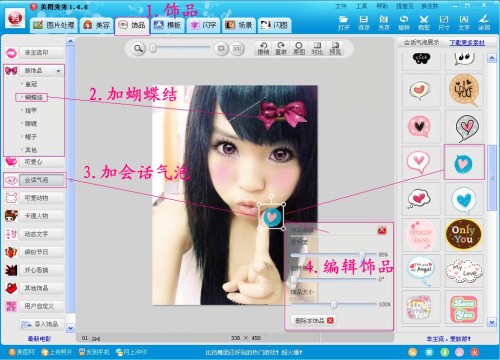Open the 可爱心 category

pyautogui.click(x=34, y=162)
